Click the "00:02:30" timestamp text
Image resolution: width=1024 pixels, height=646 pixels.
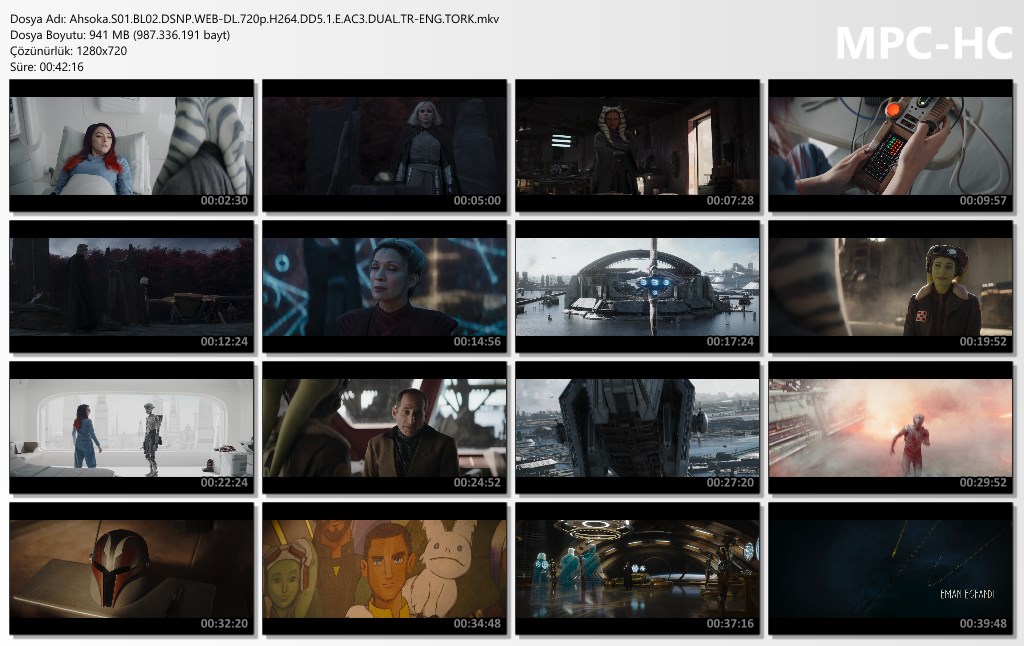(x=224, y=201)
